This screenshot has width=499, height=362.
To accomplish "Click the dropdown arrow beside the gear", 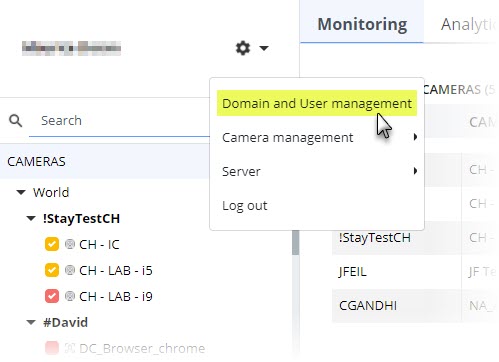I will coord(264,48).
